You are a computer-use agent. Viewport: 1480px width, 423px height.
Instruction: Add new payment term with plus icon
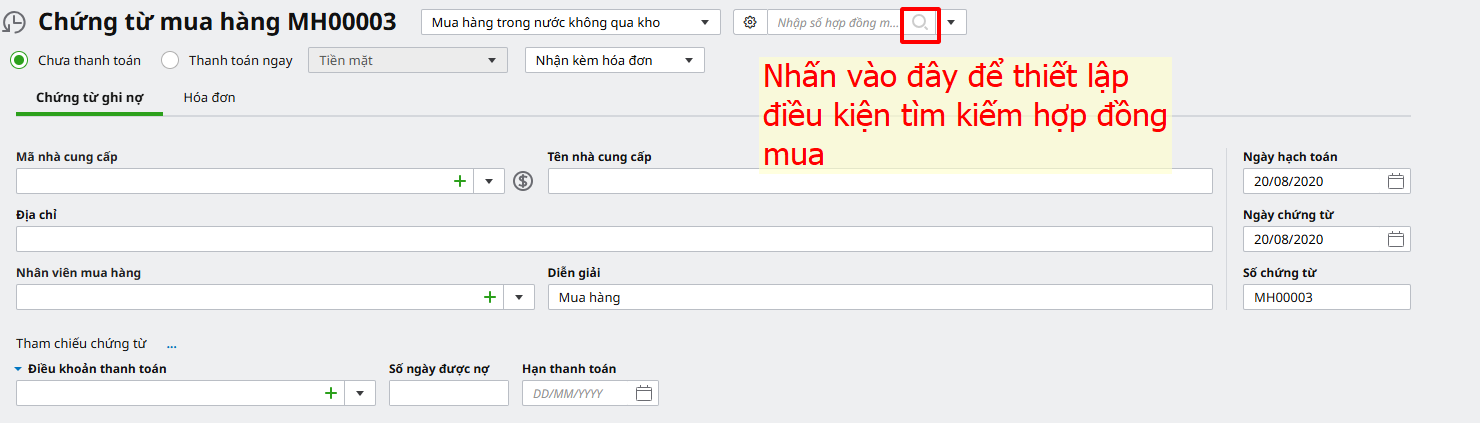tap(331, 393)
